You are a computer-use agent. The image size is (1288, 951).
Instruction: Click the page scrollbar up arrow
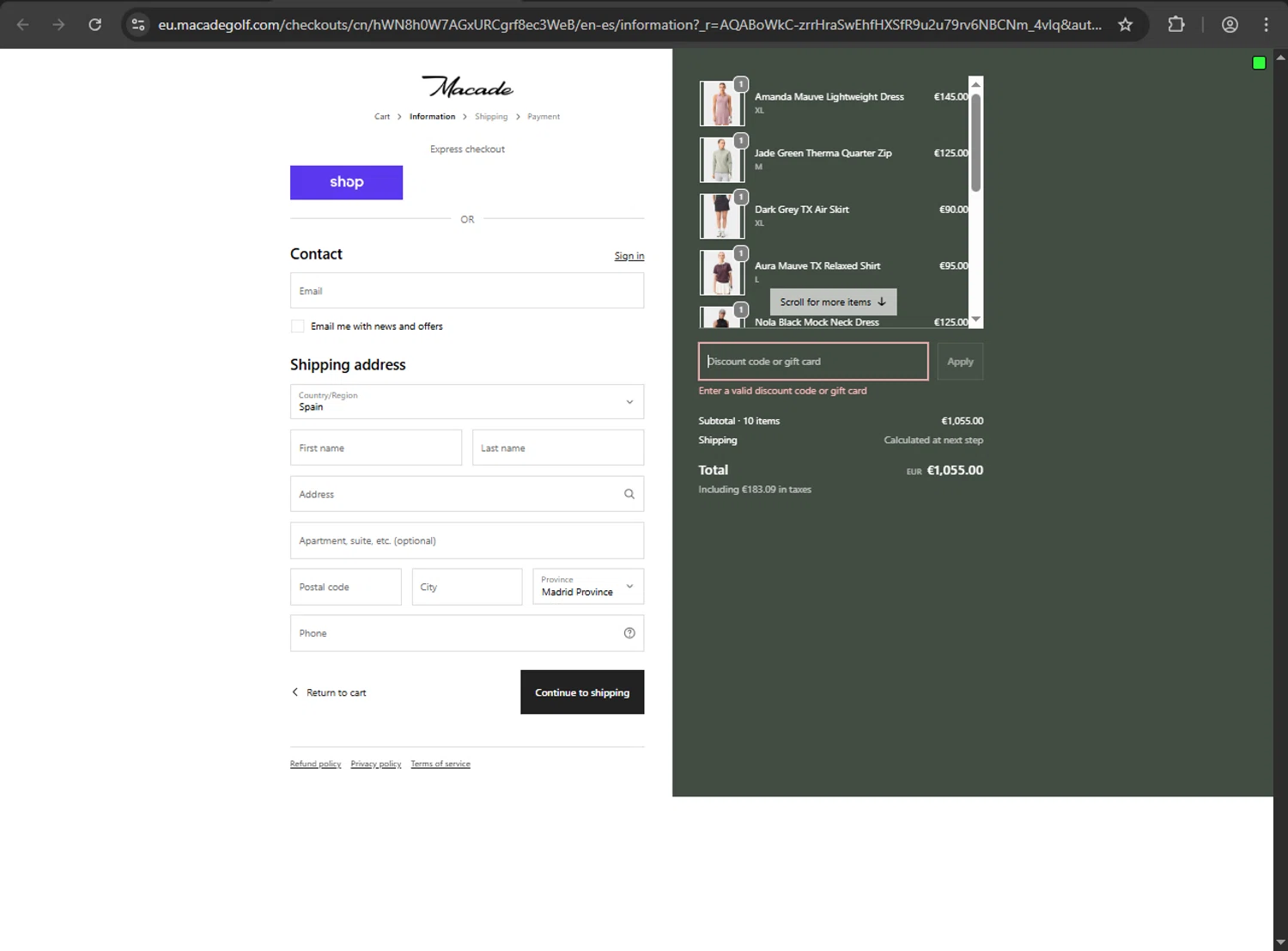[x=1280, y=57]
